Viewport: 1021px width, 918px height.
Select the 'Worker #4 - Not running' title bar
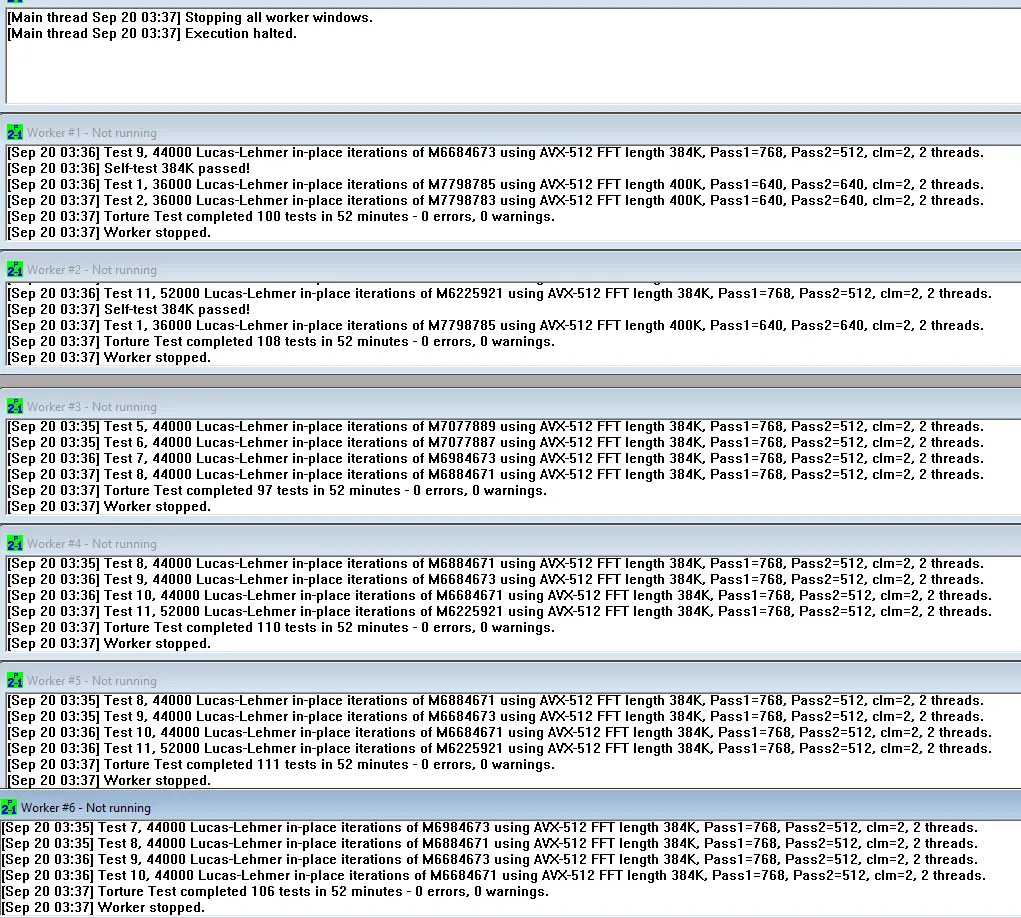pos(510,543)
